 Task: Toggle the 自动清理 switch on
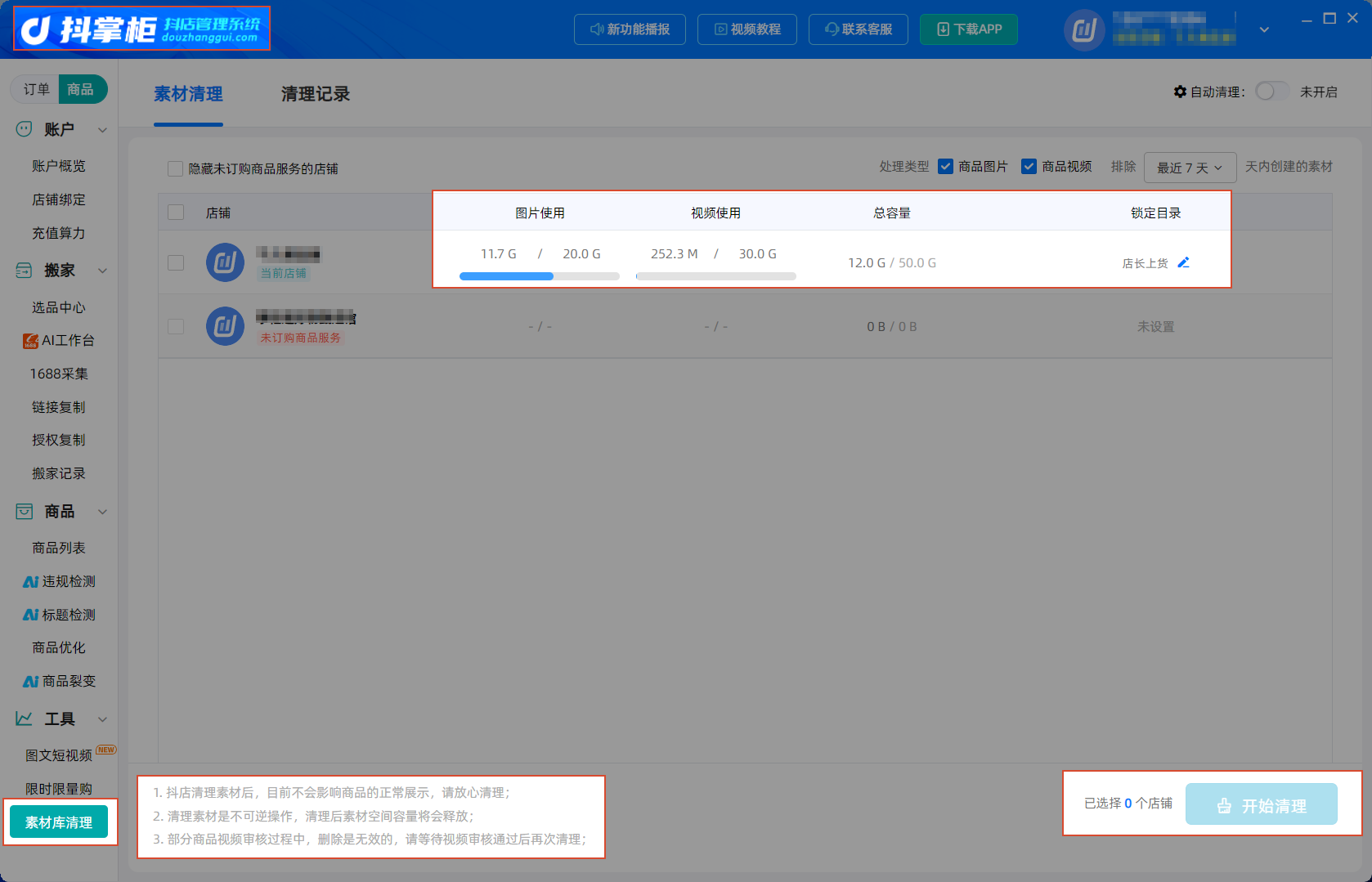coord(1272,92)
